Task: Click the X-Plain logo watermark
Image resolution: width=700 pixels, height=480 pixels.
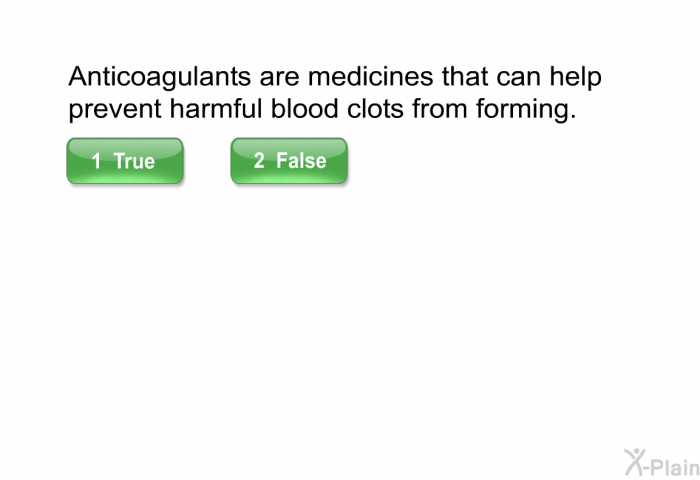Action: [662, 463]
